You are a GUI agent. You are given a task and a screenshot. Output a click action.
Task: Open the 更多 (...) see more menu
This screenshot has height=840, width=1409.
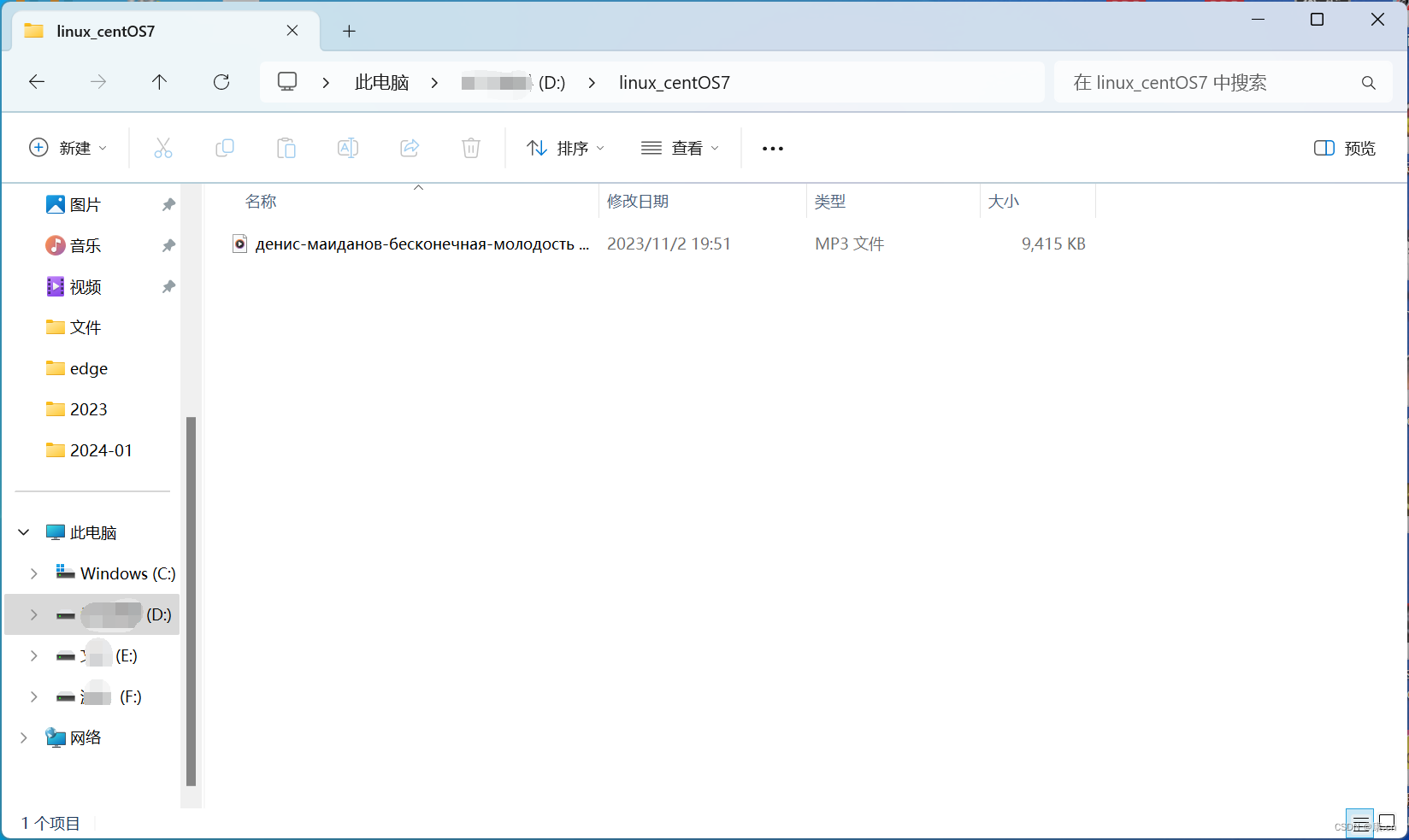pos(772,147)
